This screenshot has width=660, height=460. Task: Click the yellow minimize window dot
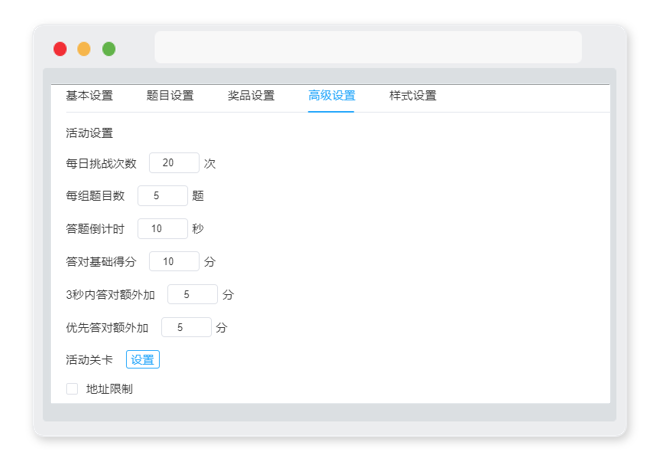(84, 49)
